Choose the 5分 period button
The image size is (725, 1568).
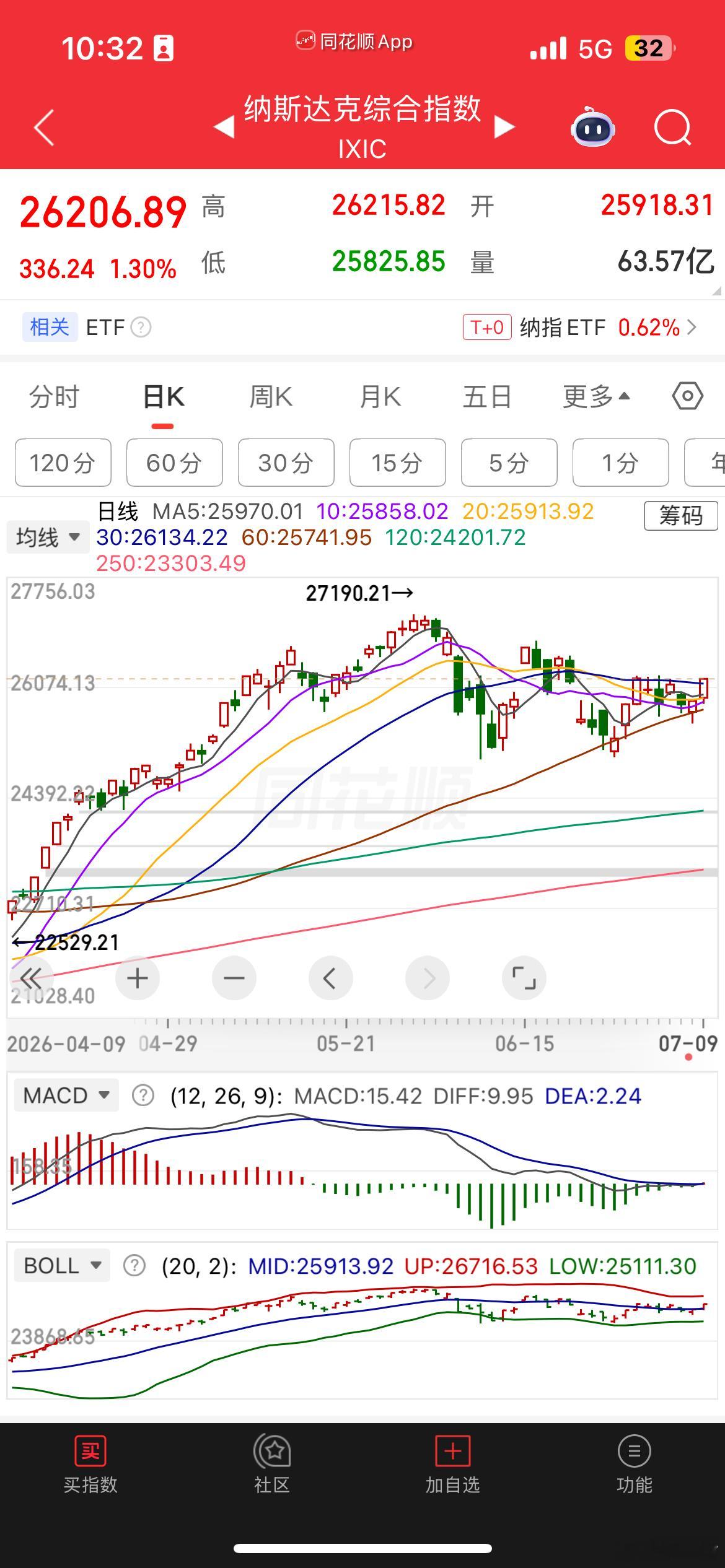click(509, 463)
